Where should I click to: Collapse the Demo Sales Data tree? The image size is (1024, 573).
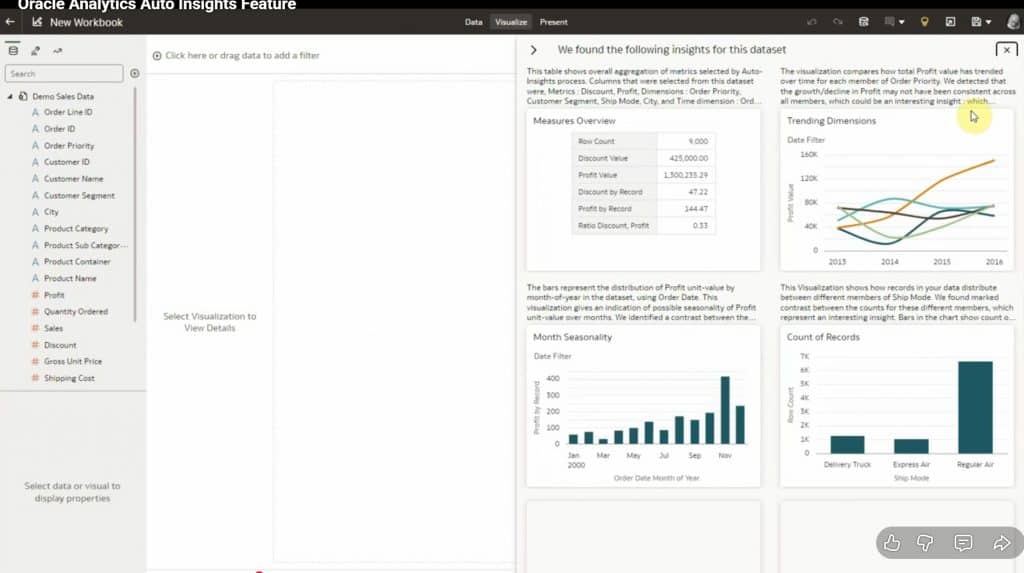10,96
